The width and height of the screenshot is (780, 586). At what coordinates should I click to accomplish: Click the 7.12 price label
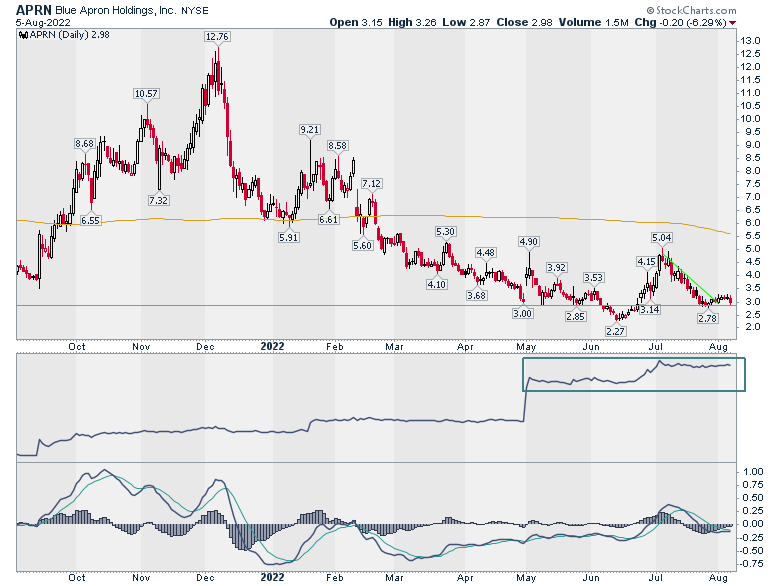372,184
